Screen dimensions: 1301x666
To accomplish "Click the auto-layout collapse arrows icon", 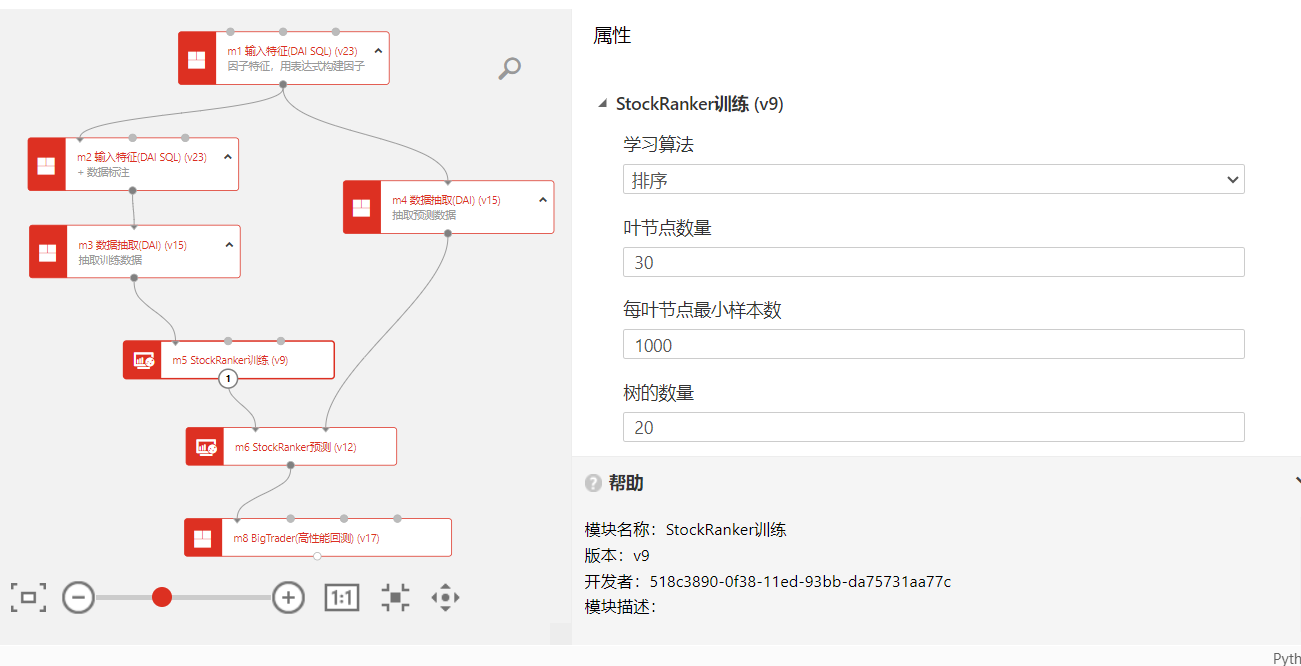I will (x=395, y=598).
